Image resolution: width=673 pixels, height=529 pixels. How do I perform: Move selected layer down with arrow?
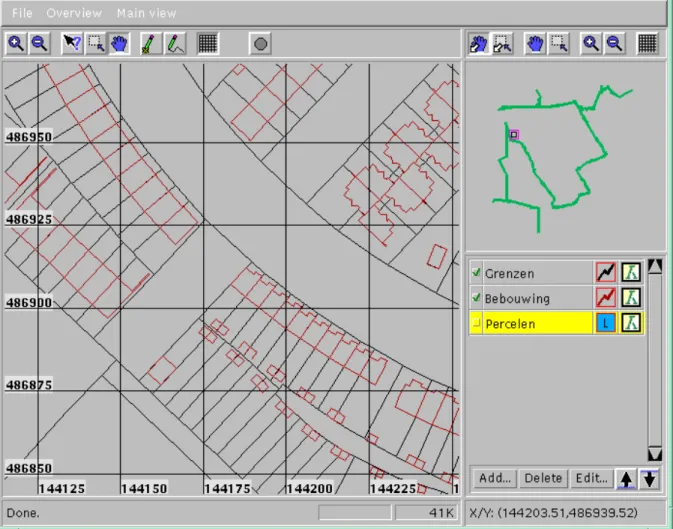click(650, 478)
